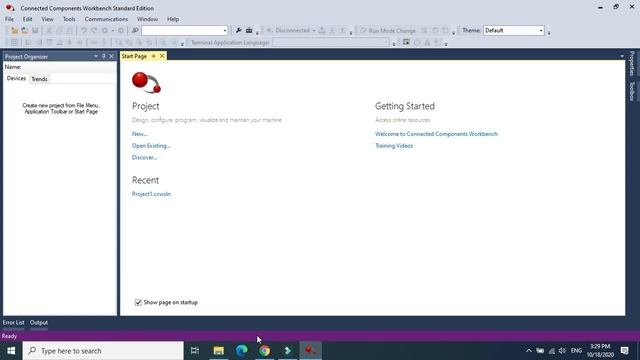Click the Windows Start button

tap(11, 351)
